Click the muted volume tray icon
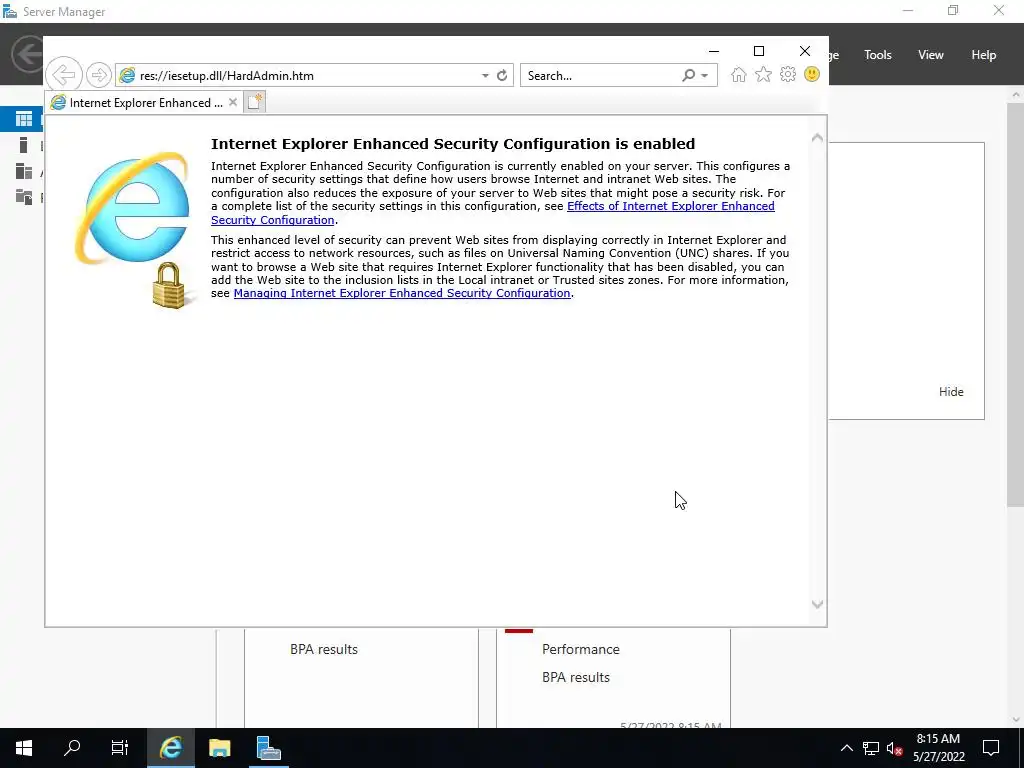This screenshot has height=768, width=1024. click(x=894, y=748)
